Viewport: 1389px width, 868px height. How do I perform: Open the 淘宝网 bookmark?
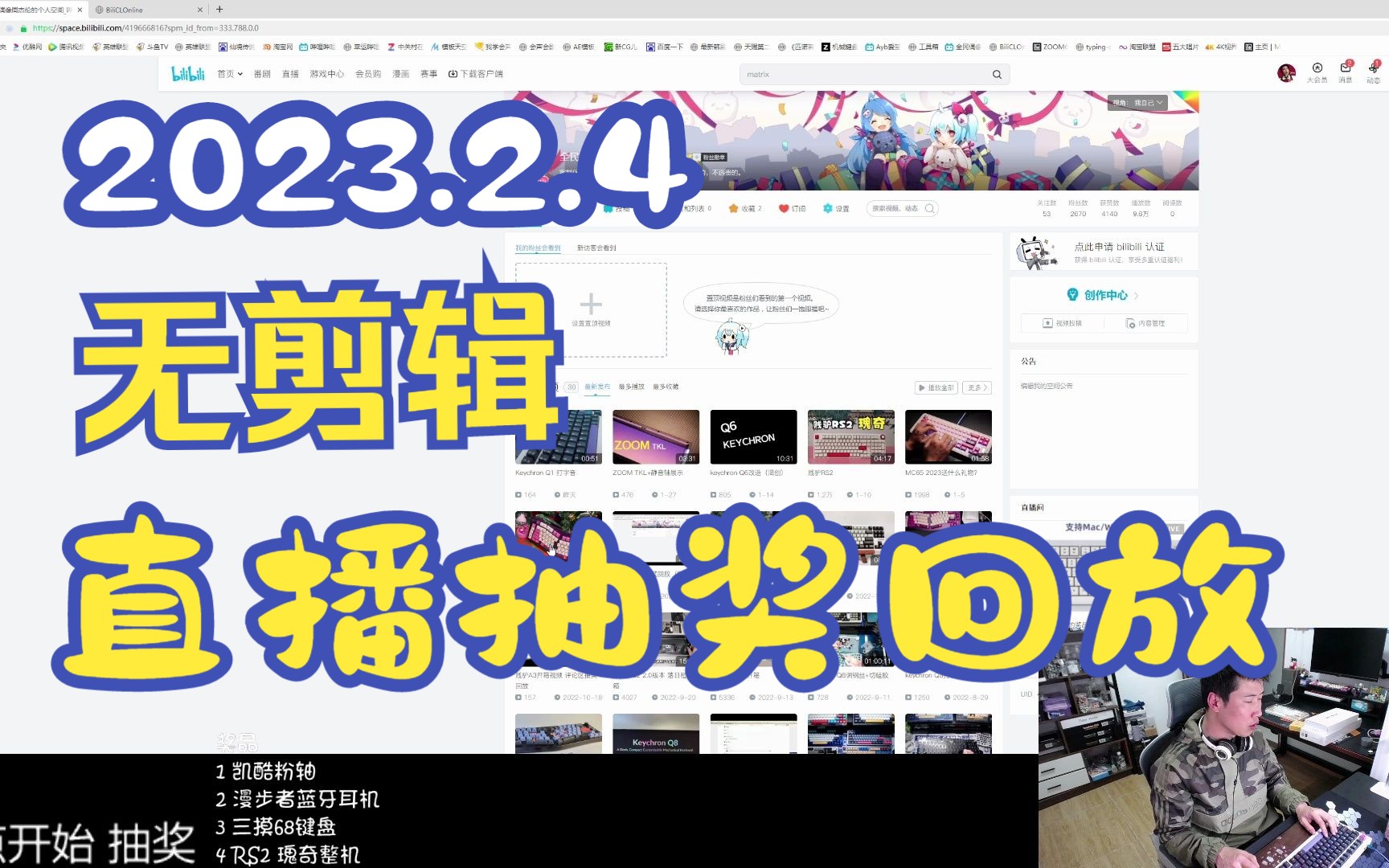(278, 47)
